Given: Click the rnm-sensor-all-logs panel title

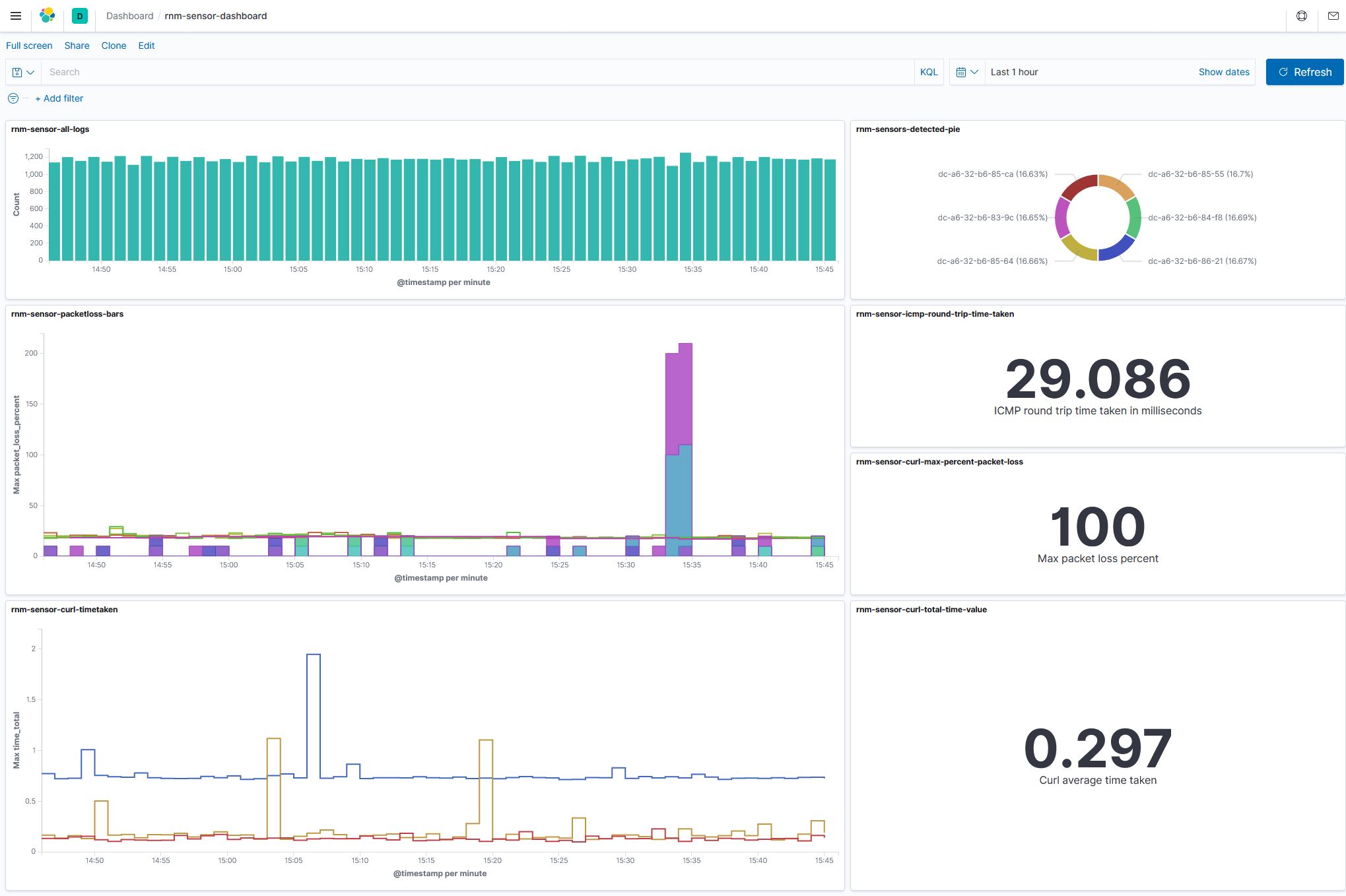Looking at the screenshot, I should point(50,129).
